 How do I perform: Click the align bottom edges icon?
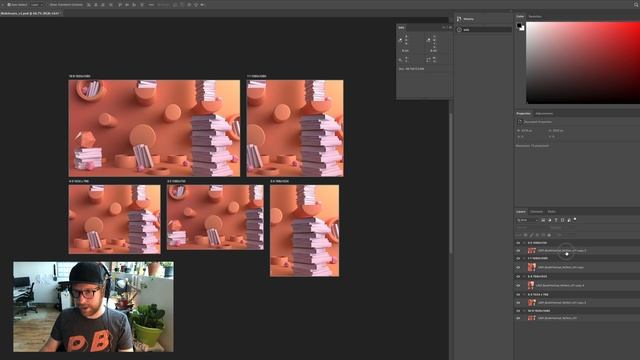(x=134, y=4)
